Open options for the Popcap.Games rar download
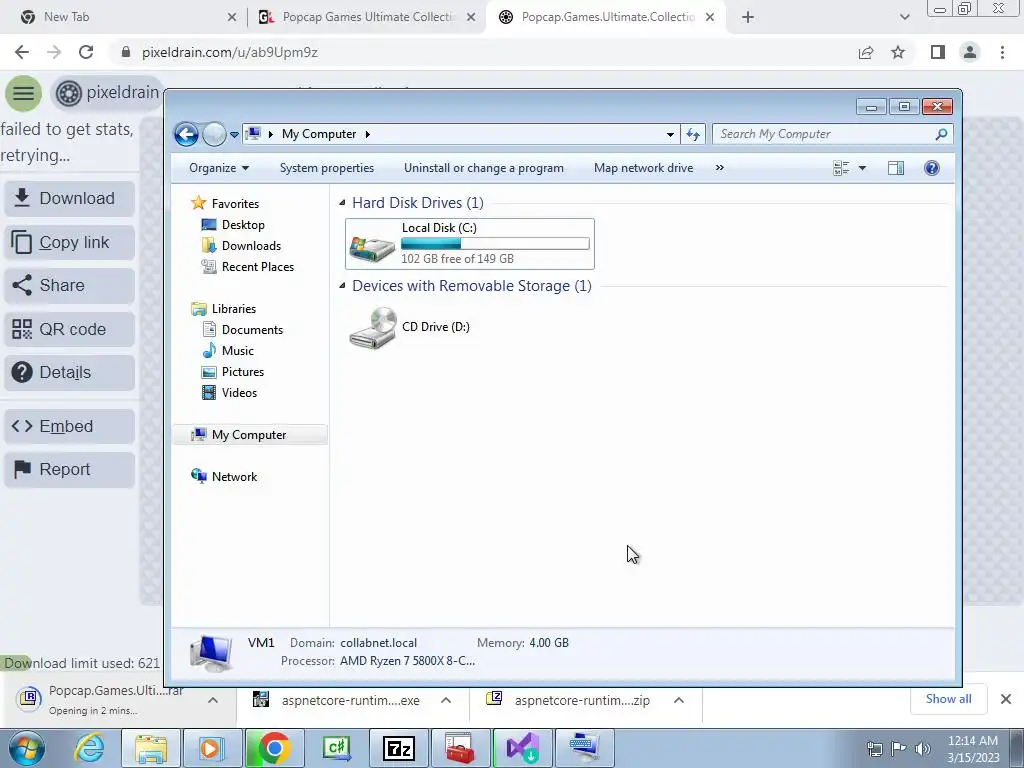The width and height of the screenshot is (1024, 768). 213,700
